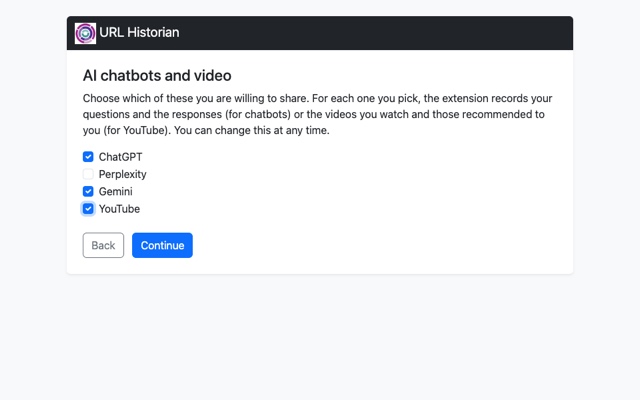Image resolution: width=640 pixels, height=400 pixels.
Task: Click the Gemini label text
Action: click(x=116, y=191)
